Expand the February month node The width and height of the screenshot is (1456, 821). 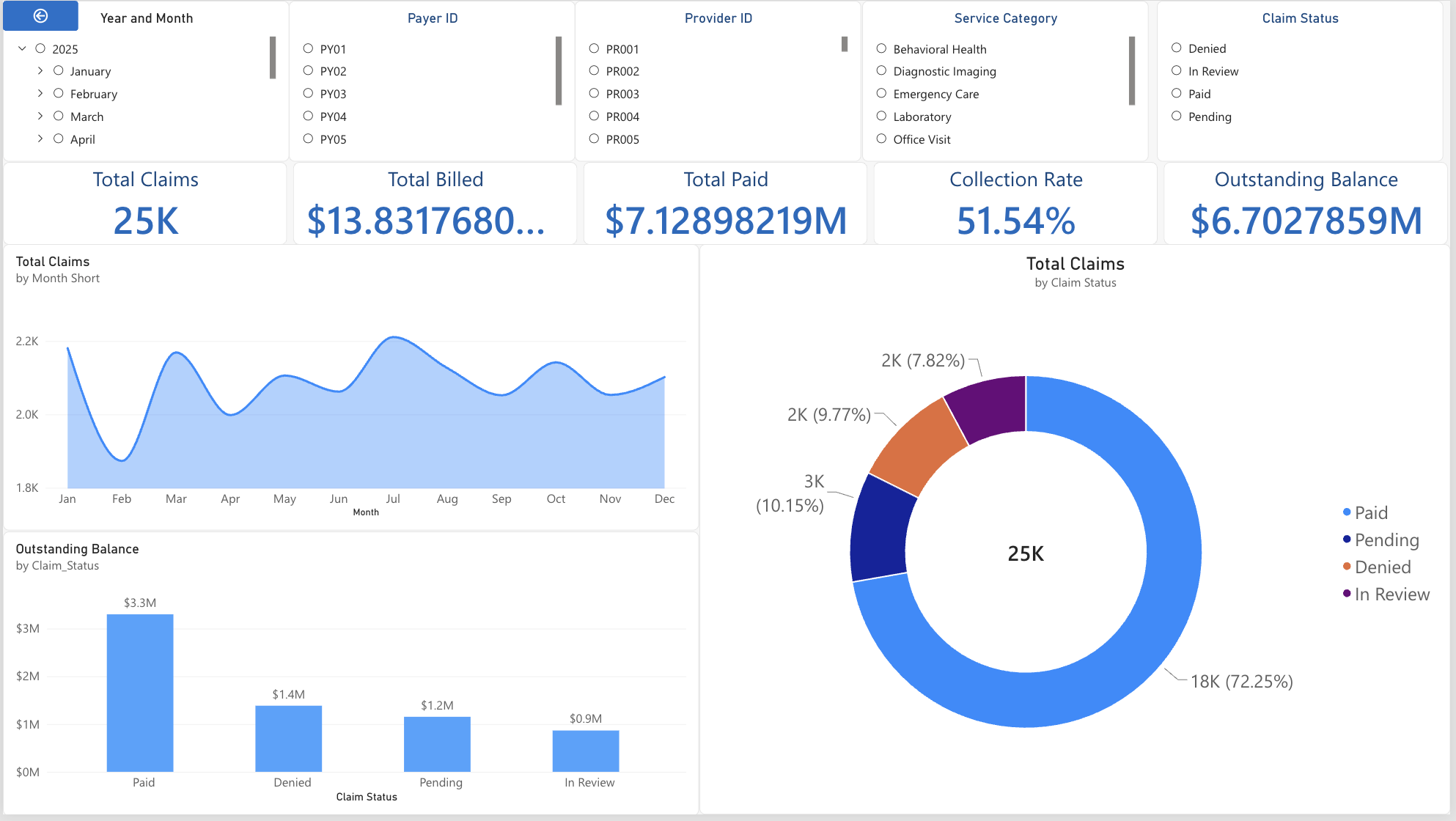(x=40, y=94)
